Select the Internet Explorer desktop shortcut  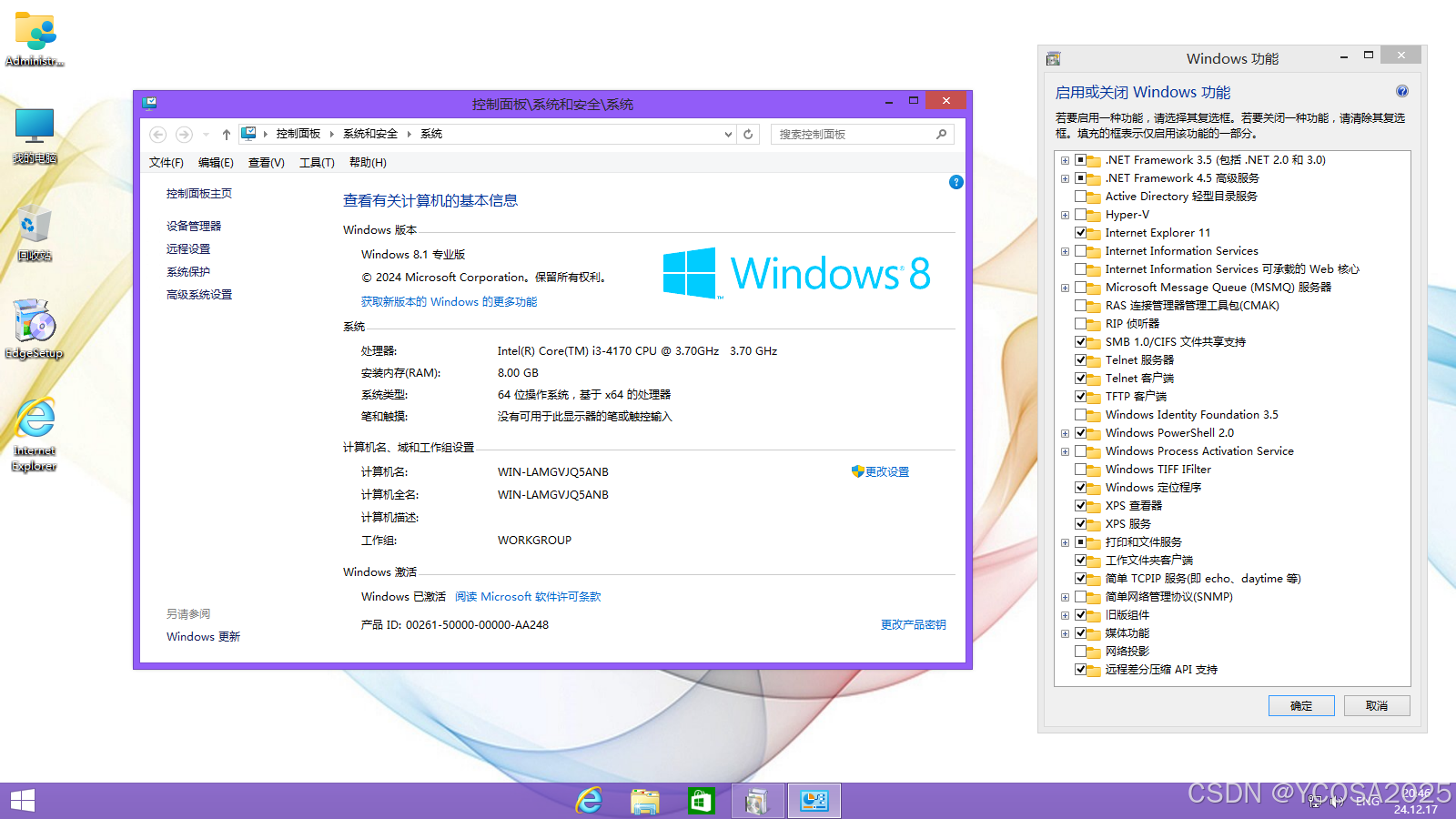35,420
